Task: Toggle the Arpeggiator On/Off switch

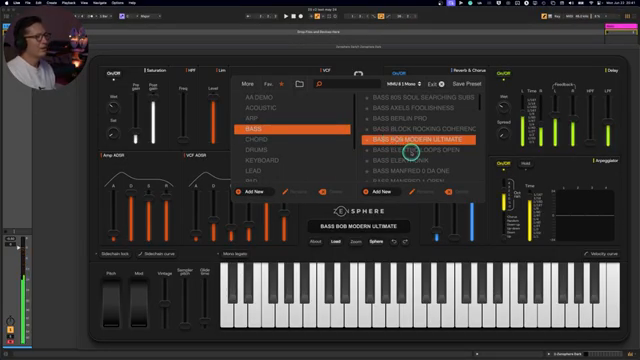Action: pos(503,163)
